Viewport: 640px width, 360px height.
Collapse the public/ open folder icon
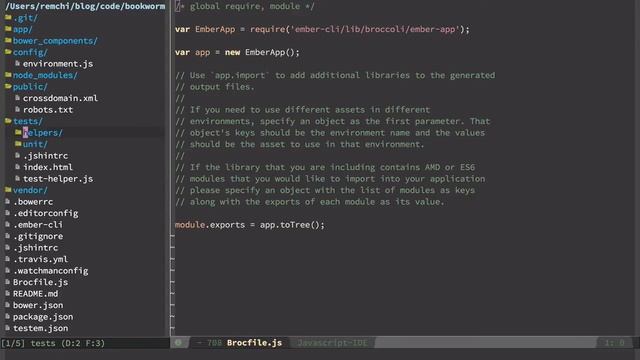(8, 87)
